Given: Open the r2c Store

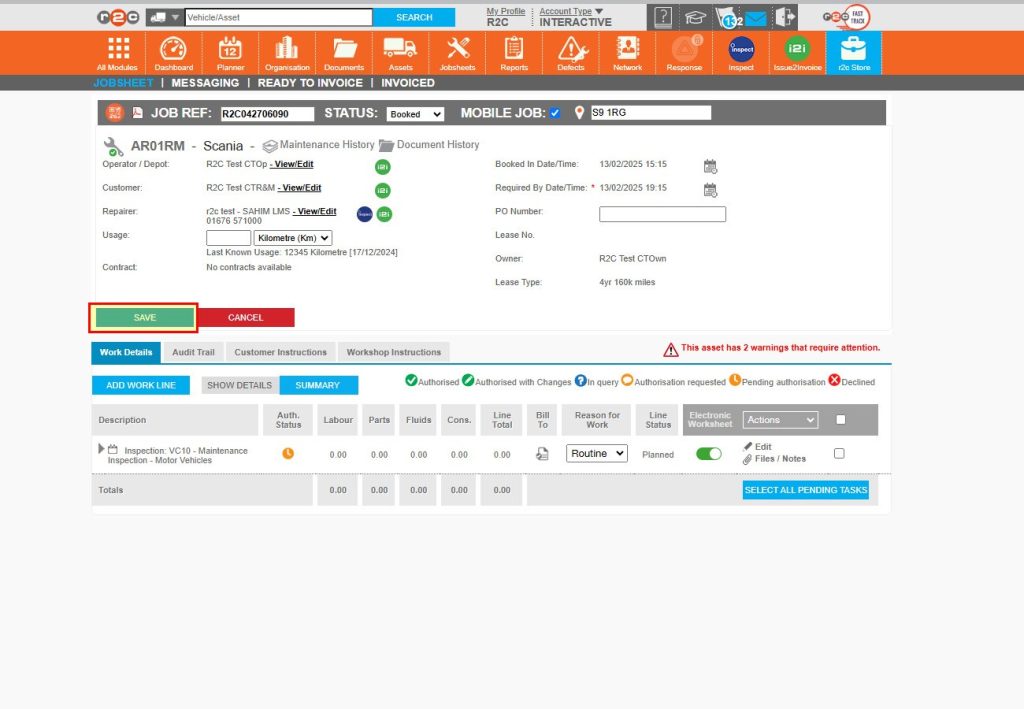Looking at the screenshot, I should (853, 52).
